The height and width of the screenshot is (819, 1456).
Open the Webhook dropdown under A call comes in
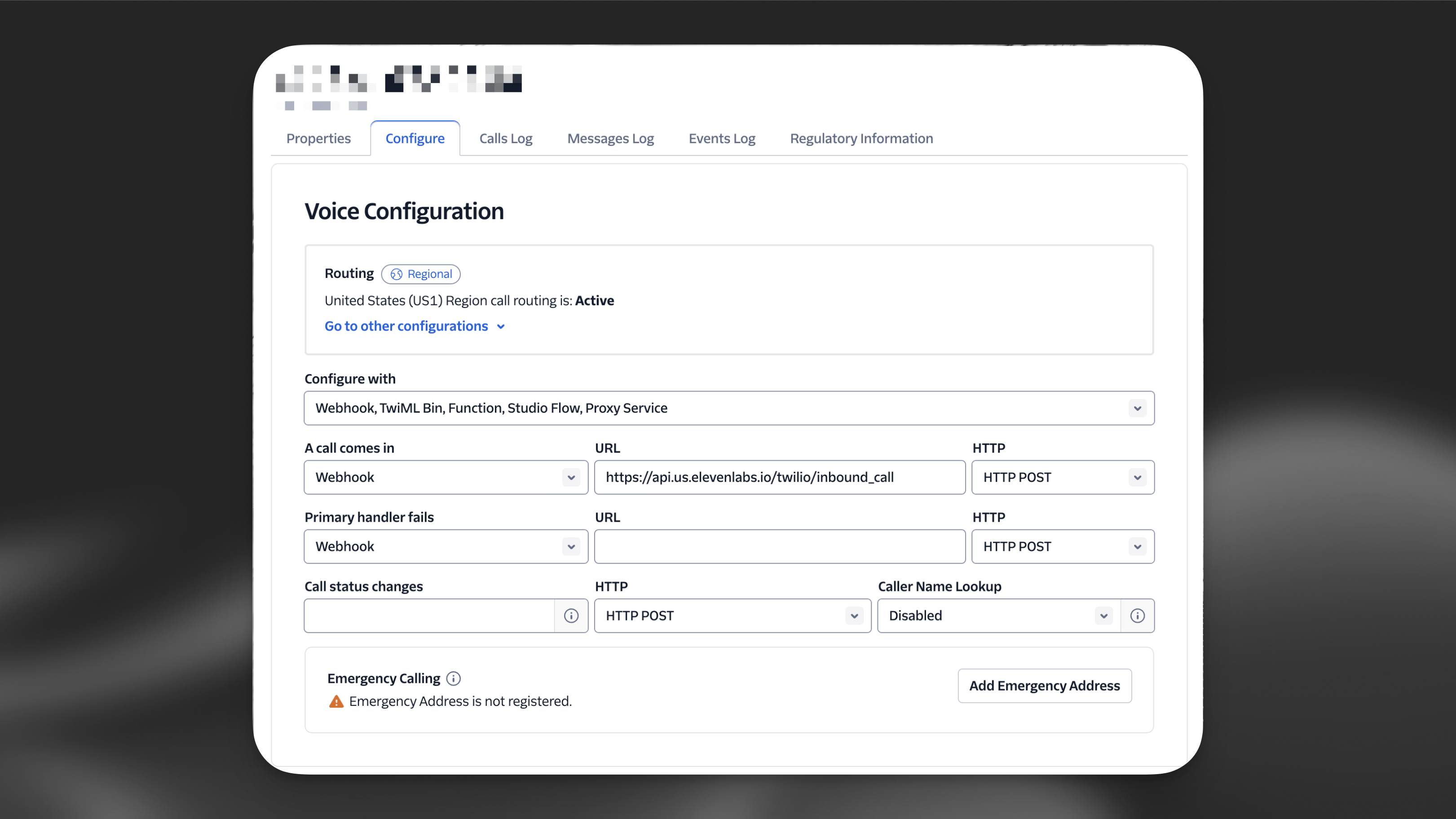[x=571, y=477]
